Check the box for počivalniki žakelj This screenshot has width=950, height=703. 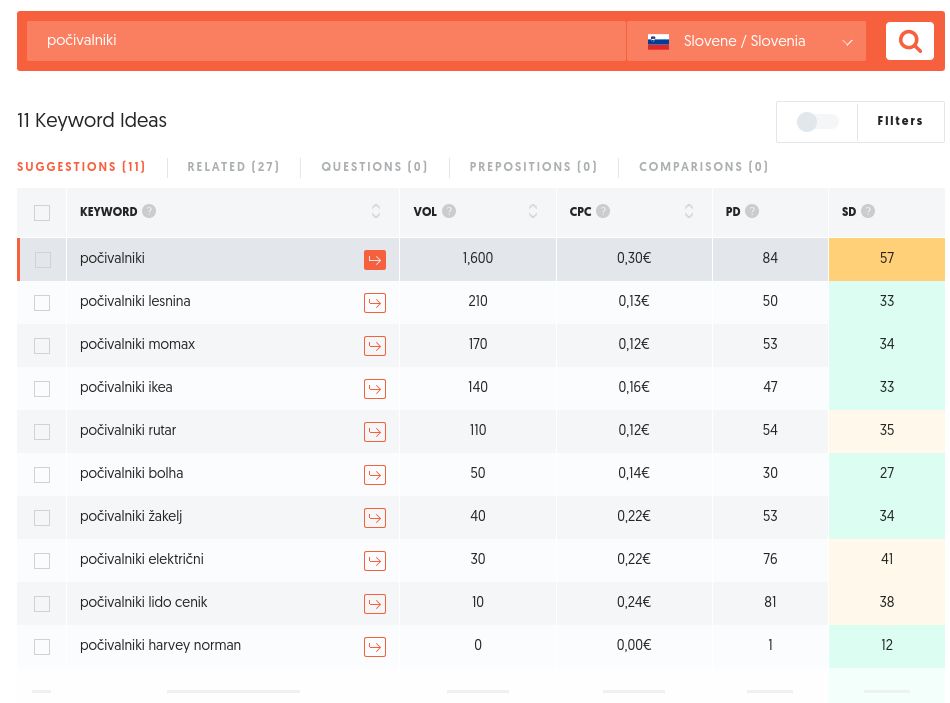click(42, 518)
